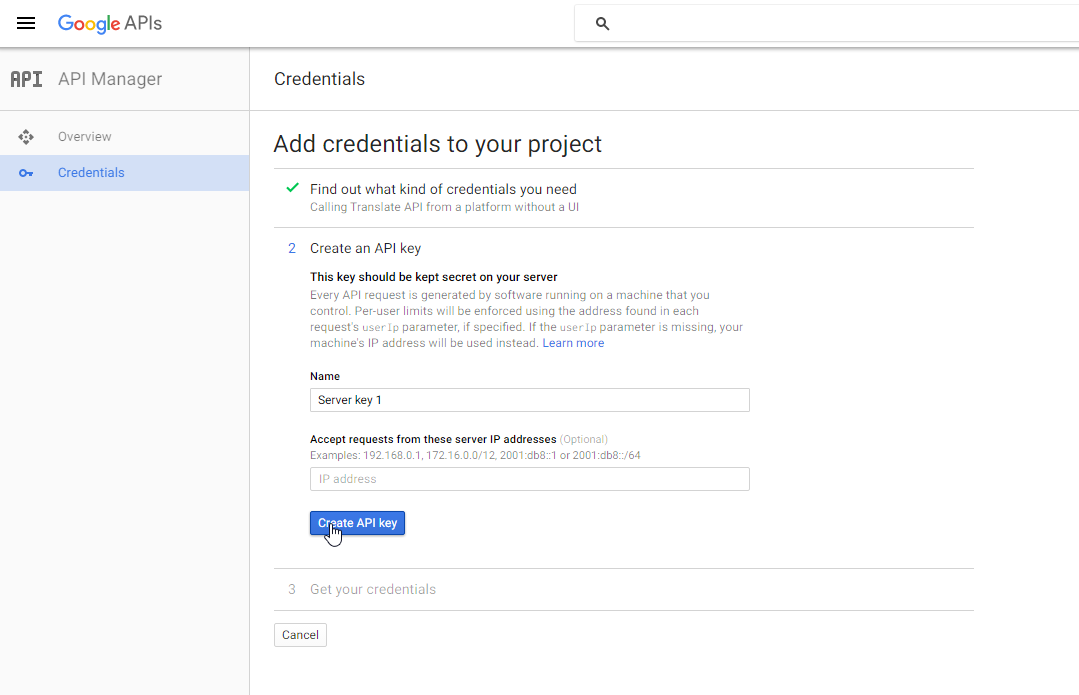Screen dimensions: 1079x695
Task: Select Credentials in the sidebar
Action: click(91, 172)
